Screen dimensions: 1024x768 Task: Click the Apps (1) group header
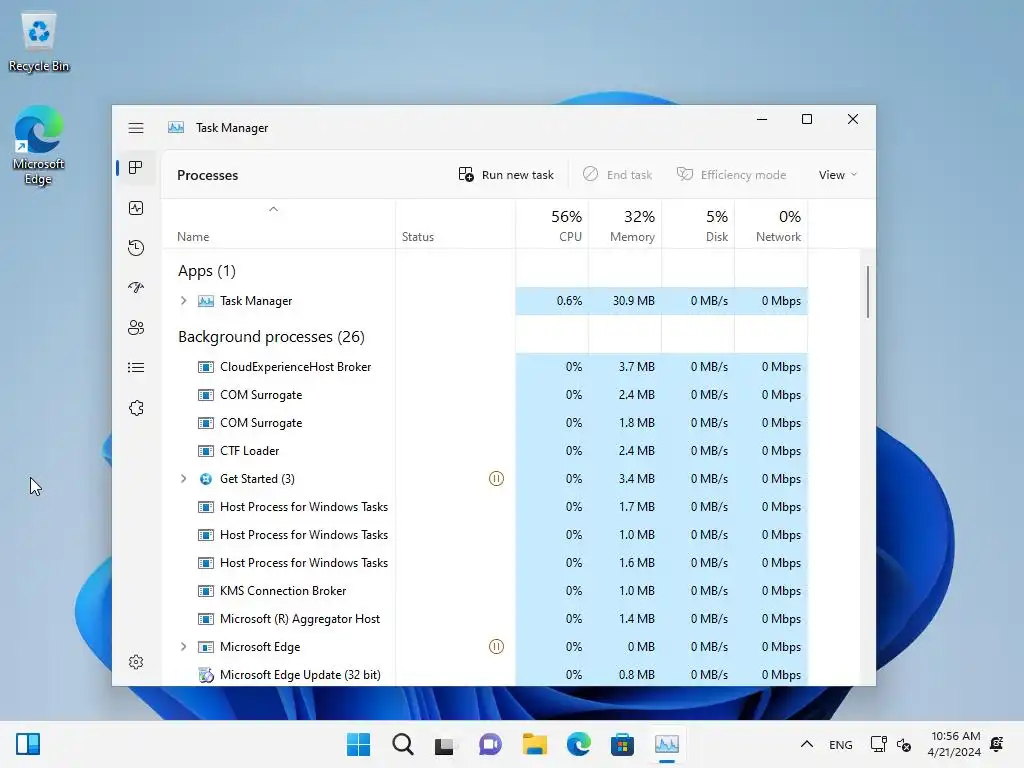click(206, 270)
